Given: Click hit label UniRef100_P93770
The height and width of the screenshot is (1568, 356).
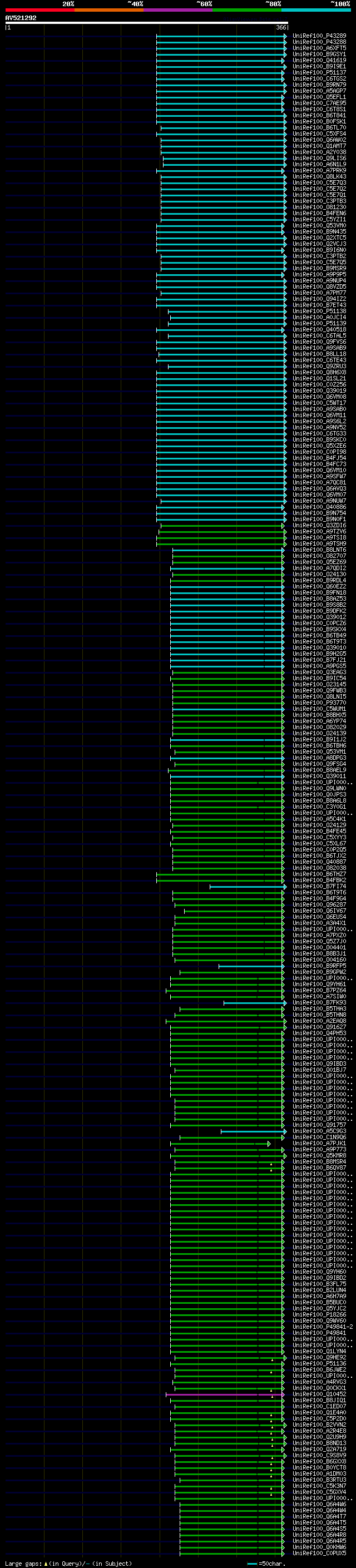Looking at the screenshot, I should click(319, 703).
